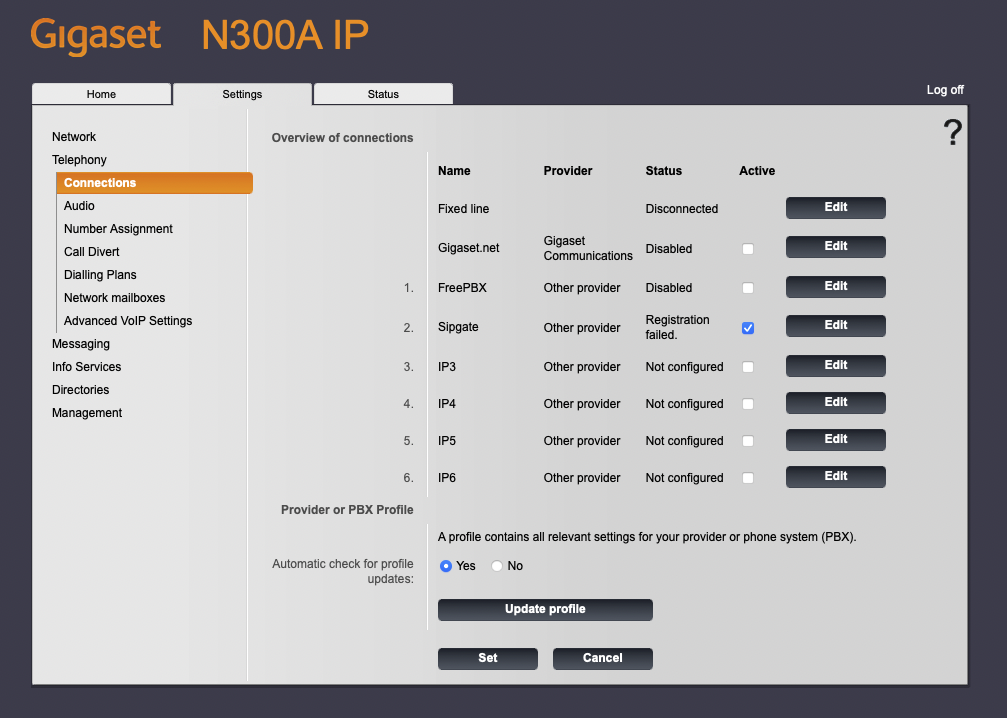Click the Update profile button
Image resolution: width=1007 pixels, height=718 pixels.
point(545,609)
